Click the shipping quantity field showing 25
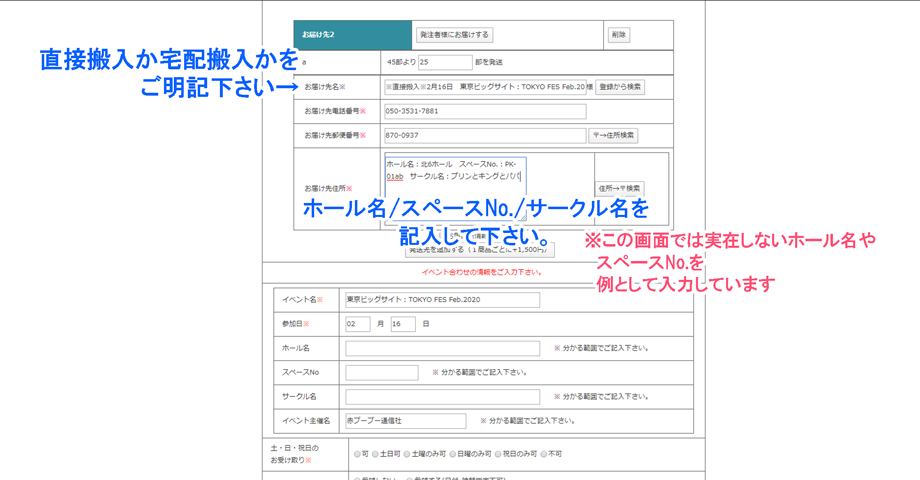The width and height of the screenshot is (920, 480). 444,62
